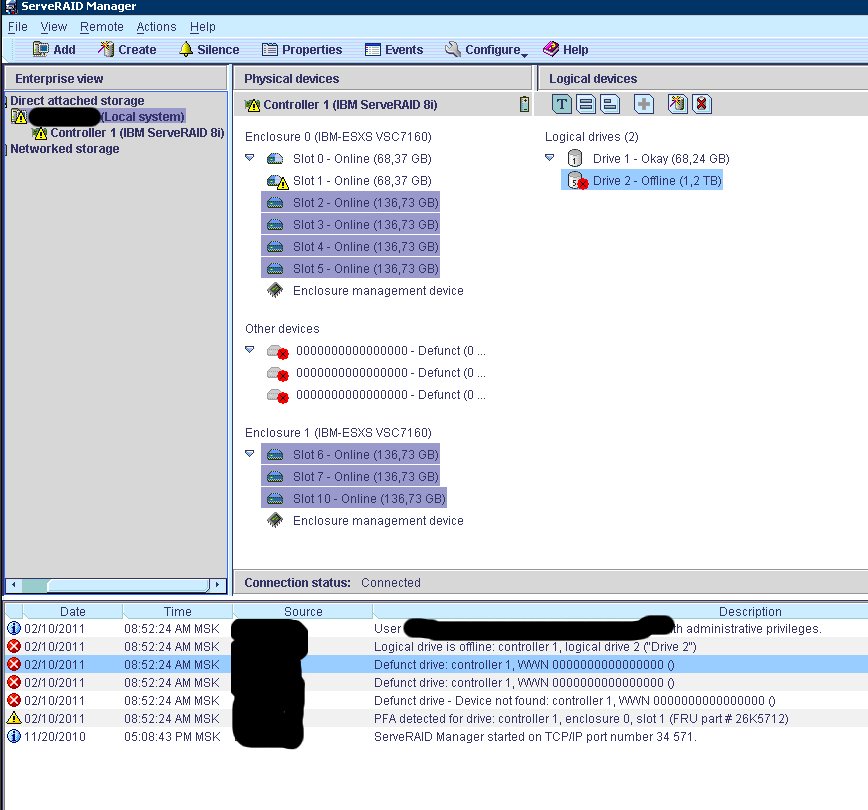The image size is (868, 810).
Task: Click the plus icon in the Logical devices toolbar
Action: point(644,104)
